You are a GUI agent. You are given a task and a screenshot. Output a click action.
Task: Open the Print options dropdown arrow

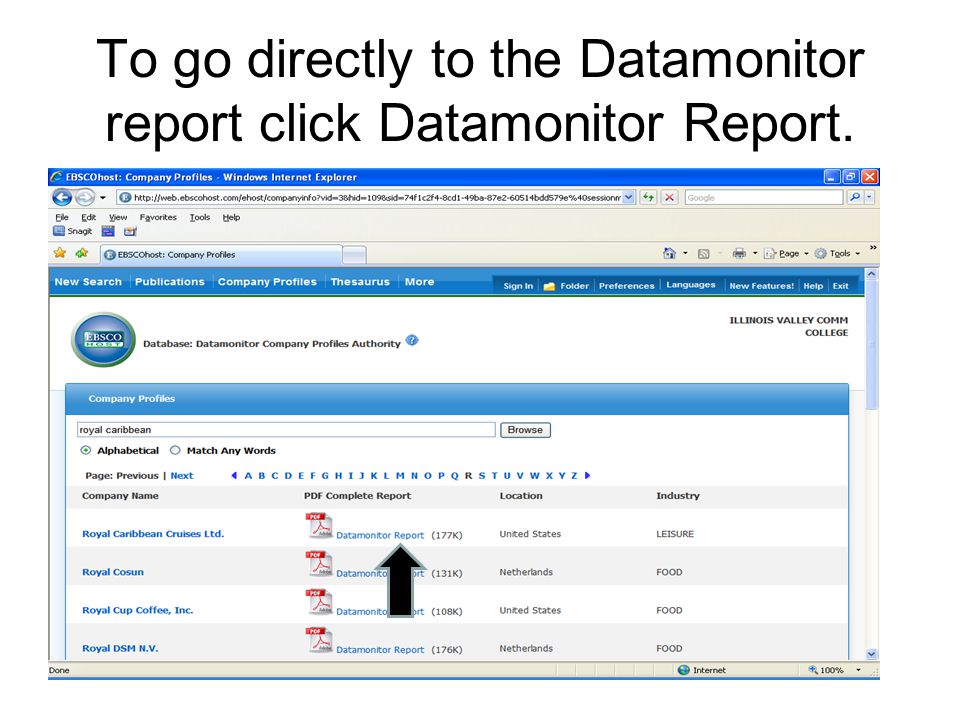[x=755, y=253]
